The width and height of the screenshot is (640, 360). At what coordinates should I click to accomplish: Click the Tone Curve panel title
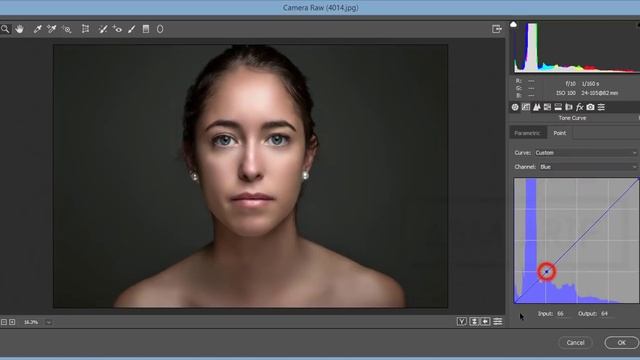point(572,118)
